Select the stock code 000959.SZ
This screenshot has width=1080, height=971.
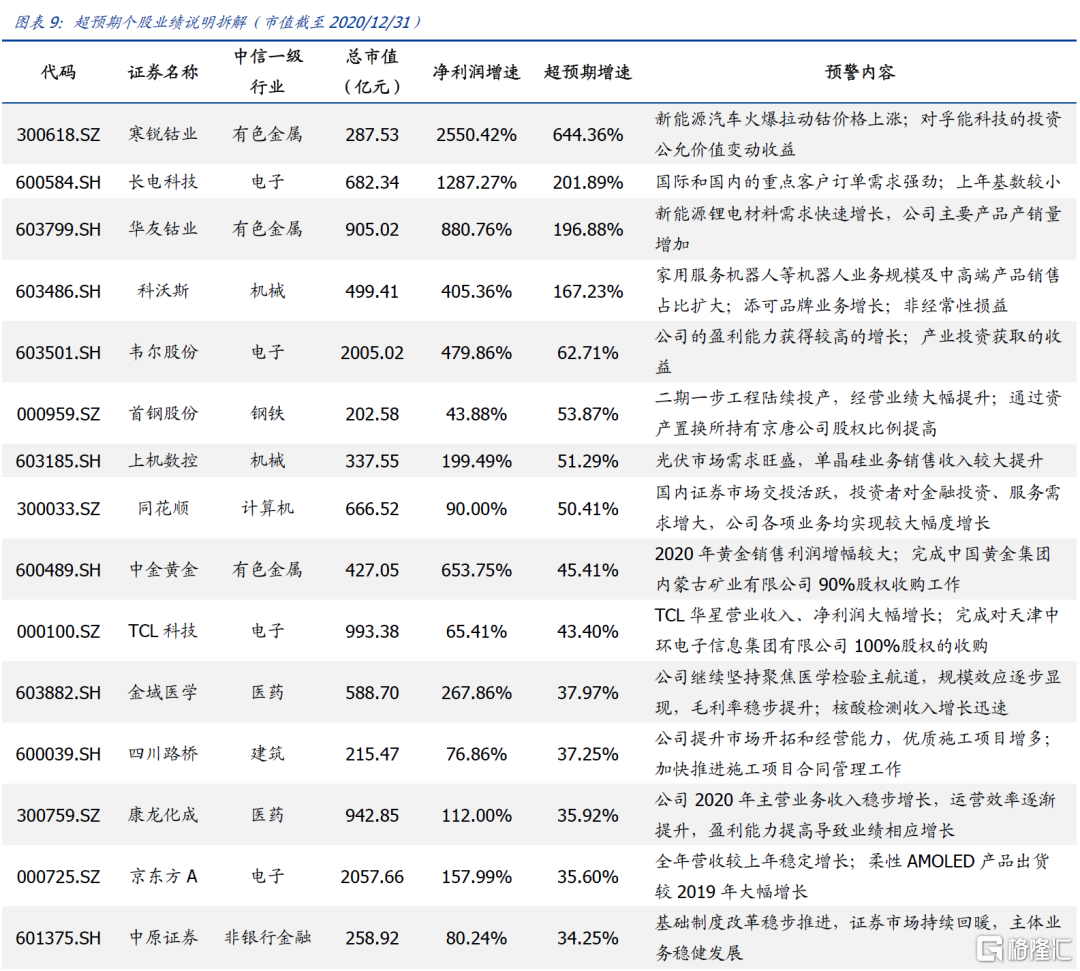point(58,414)
